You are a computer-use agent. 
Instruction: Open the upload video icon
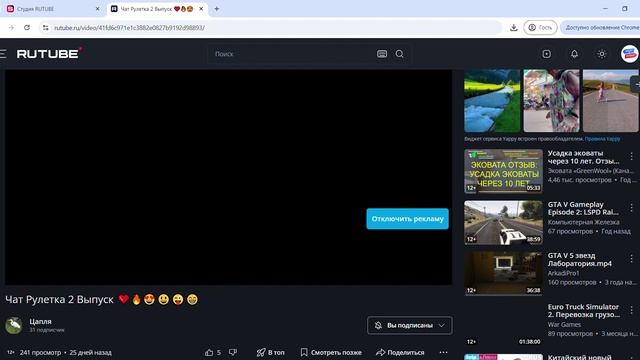click(x=547, y=54)
